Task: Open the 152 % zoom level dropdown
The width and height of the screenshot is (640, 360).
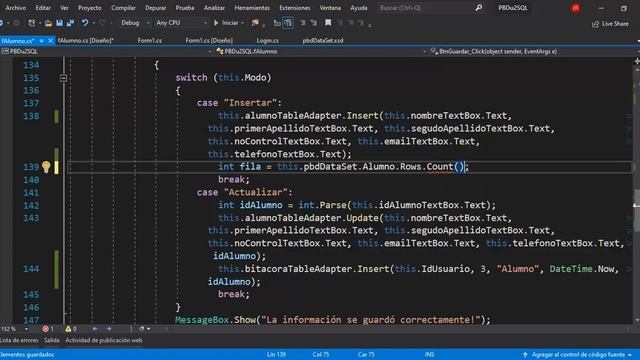Action: coord(15,329)
